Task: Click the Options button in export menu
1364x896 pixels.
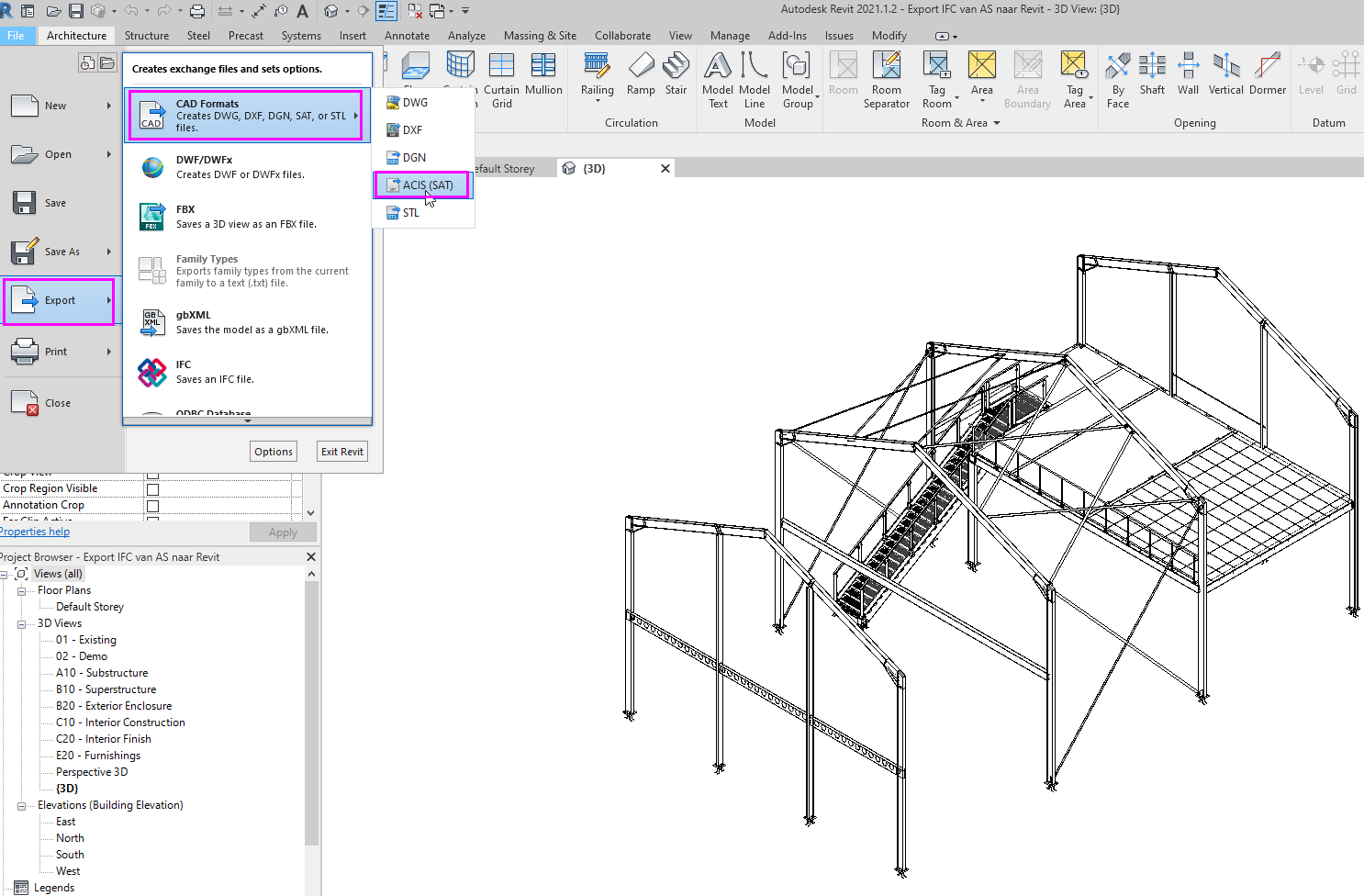Action: tap(273, 451)
